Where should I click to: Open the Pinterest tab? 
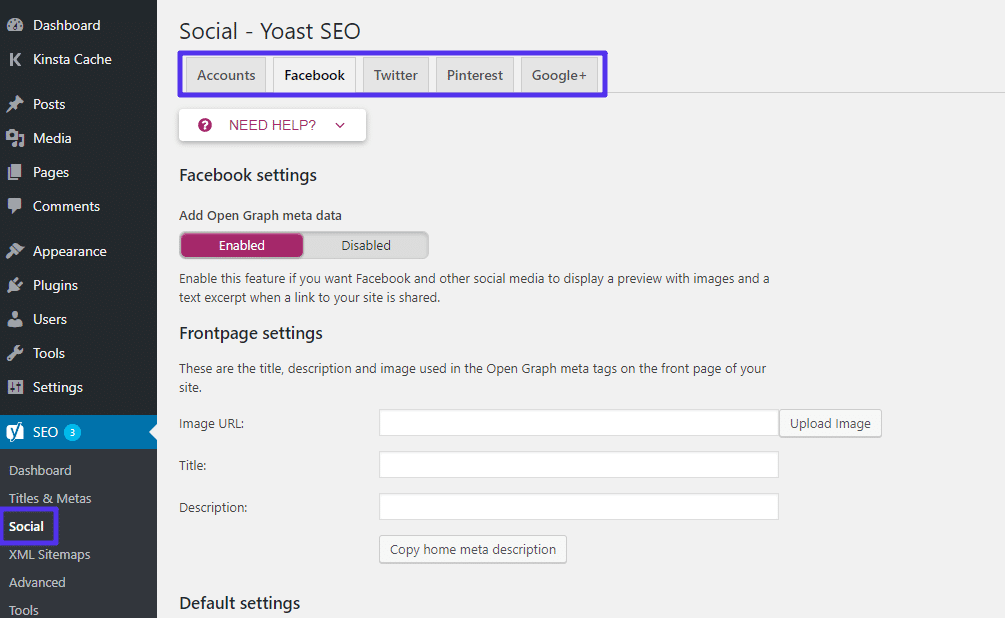pyautogui.click(x=475, y=75)
